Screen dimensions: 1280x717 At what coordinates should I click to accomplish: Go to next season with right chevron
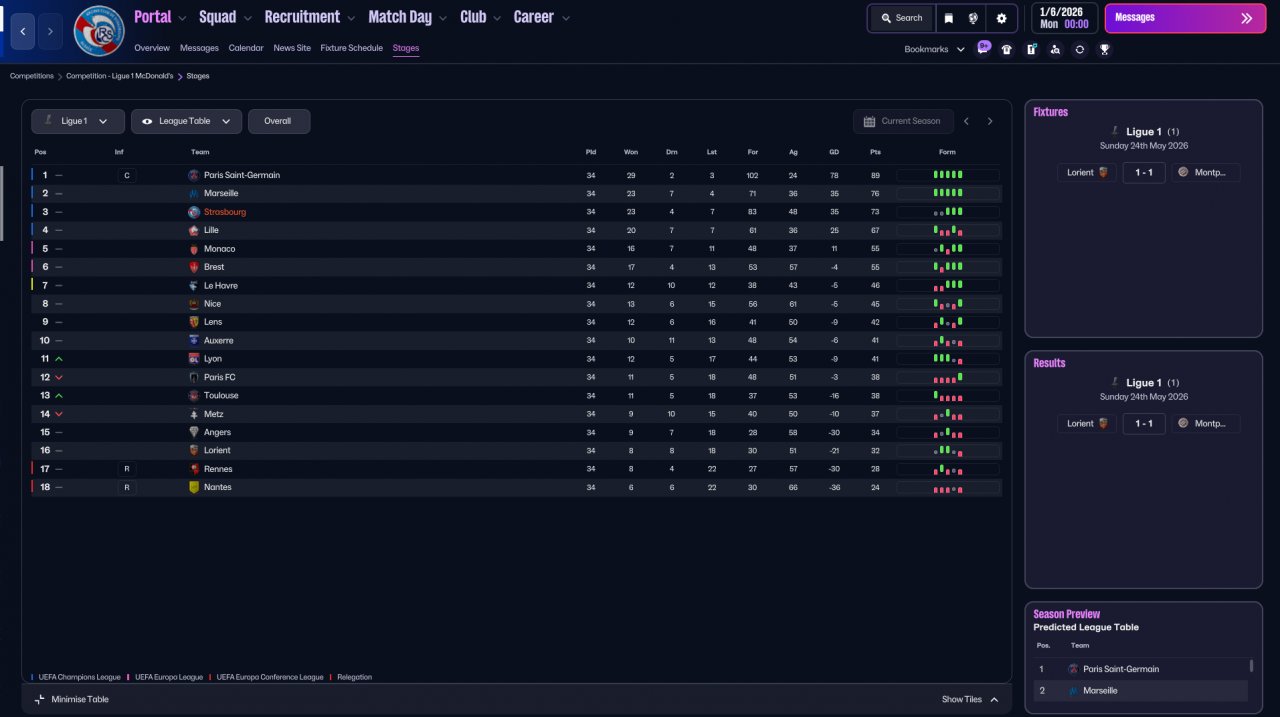[x=990, y=121]
